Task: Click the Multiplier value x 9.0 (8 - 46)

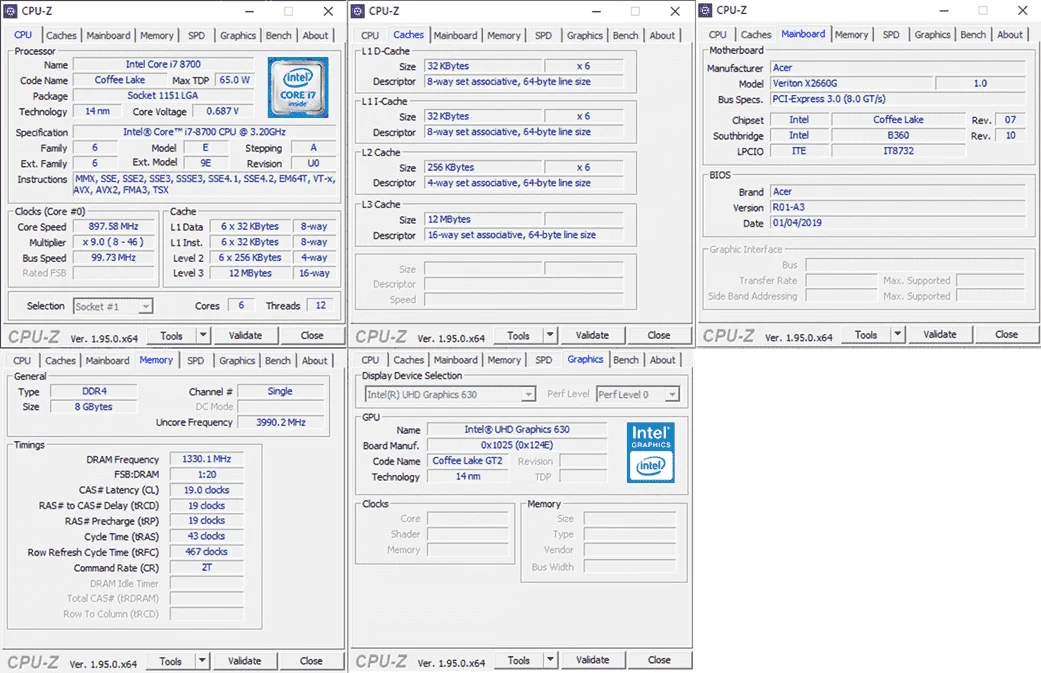Action: tap(114, 242)
